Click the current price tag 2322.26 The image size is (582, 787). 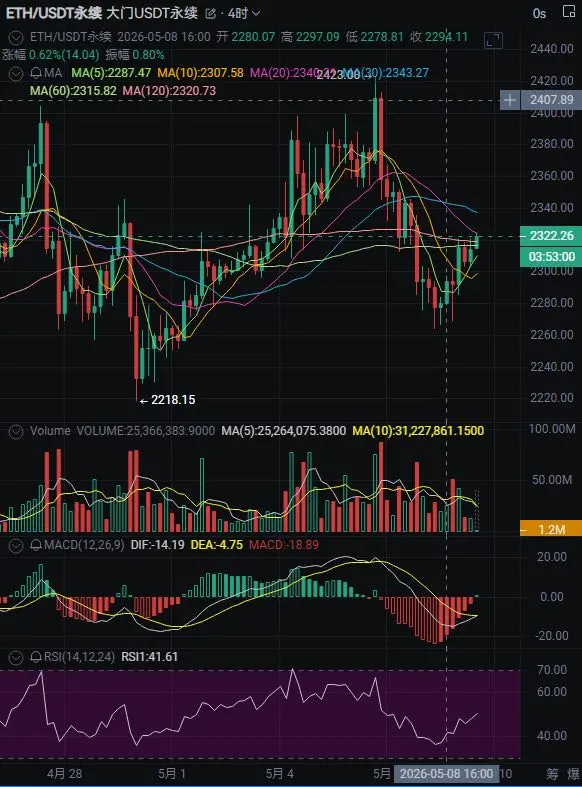tap(551, 236)
